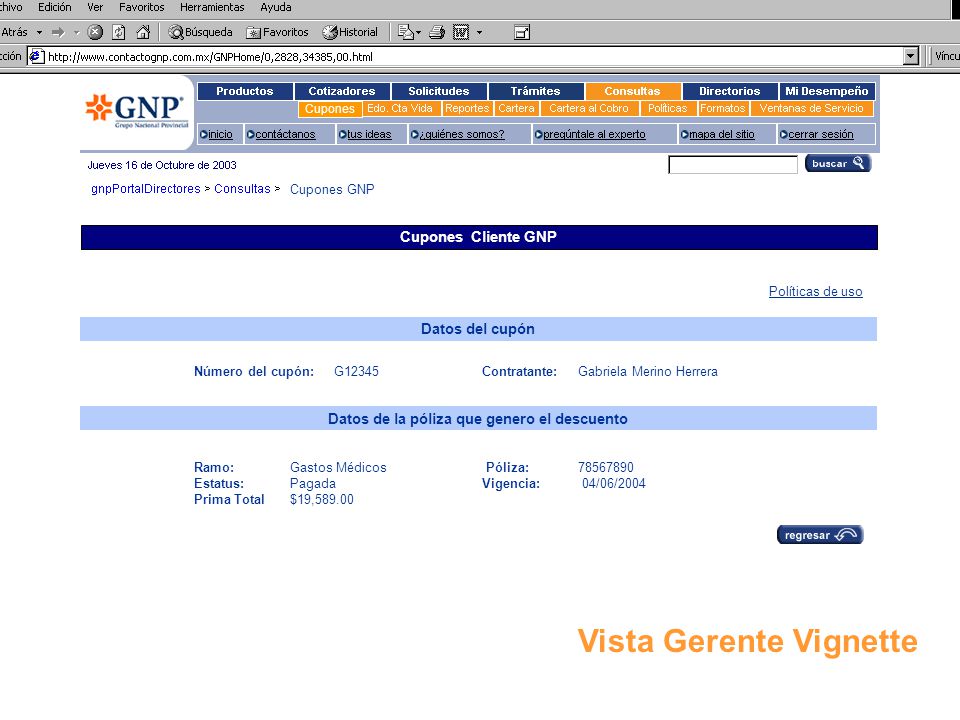Click the site search input field

[733, 165]
